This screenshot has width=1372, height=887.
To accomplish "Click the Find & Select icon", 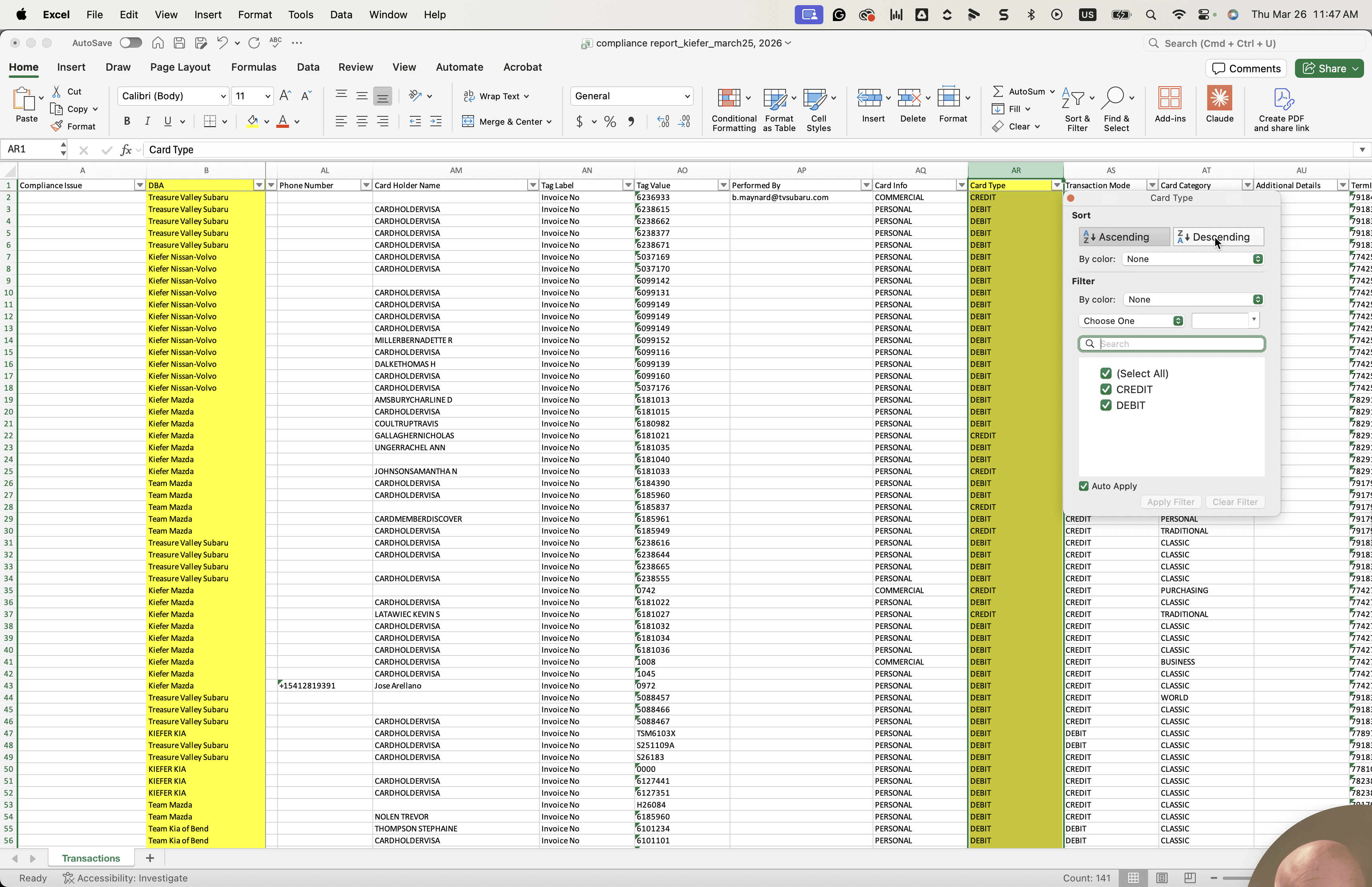I will 1116,110.
